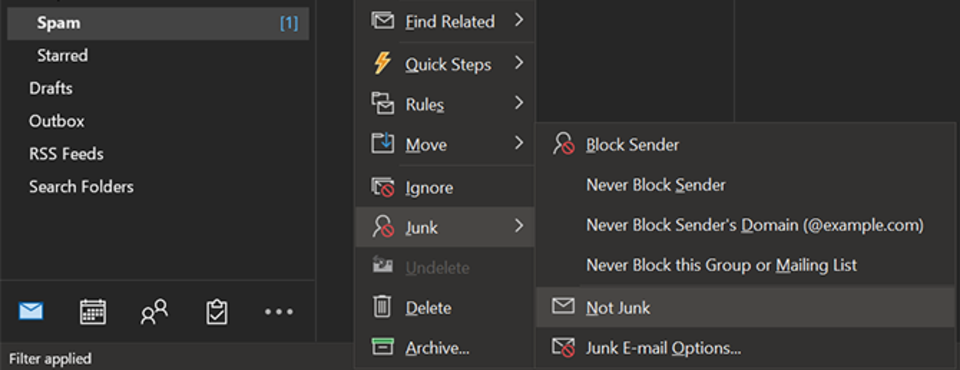Click the Junk person-blocked icon
Screen dimensions: 960x370
click(x=383, y=227)
